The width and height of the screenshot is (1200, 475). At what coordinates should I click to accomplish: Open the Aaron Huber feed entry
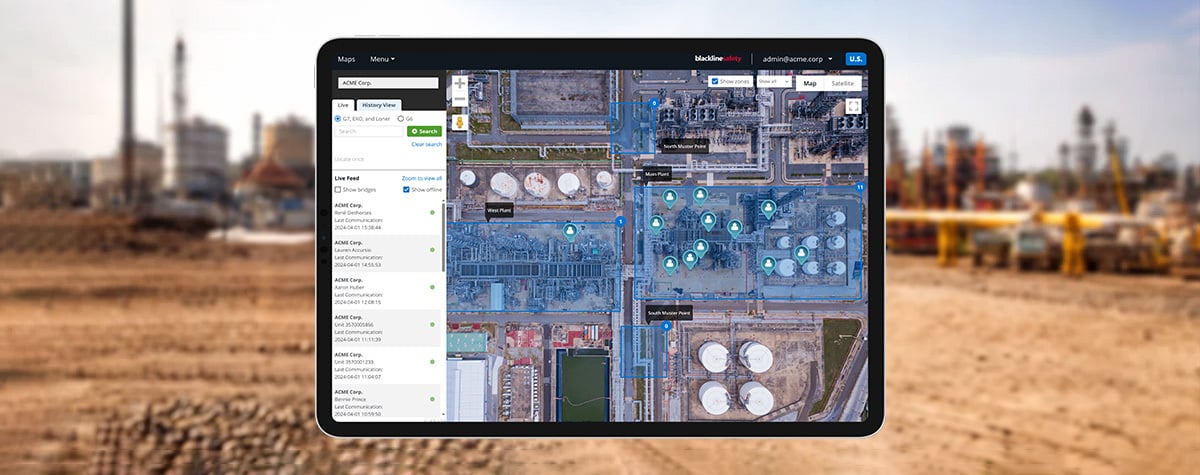point(387,291)
